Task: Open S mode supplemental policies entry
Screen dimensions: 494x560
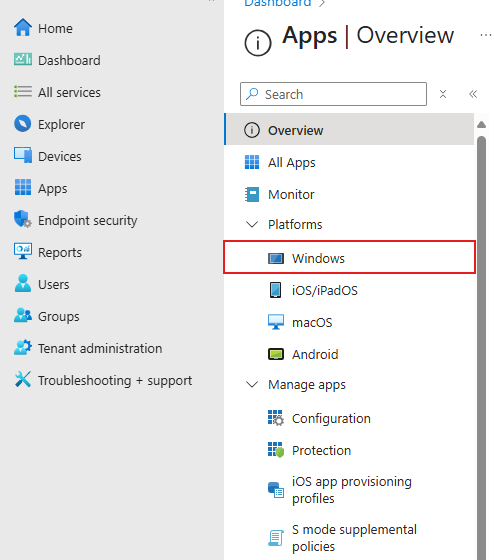Action: (x=349, y=538)
